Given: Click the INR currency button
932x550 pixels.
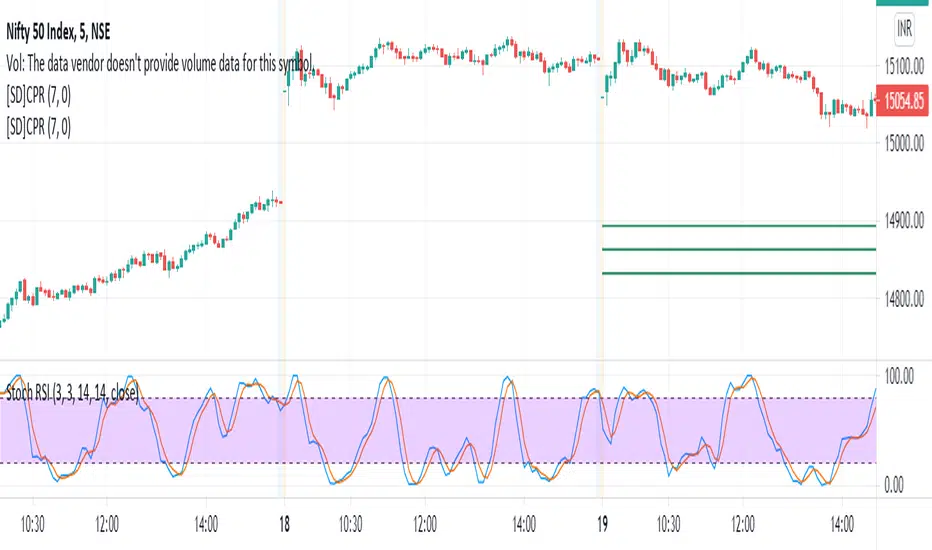Looking at the screenshot, I should click(x=904, y=33).
